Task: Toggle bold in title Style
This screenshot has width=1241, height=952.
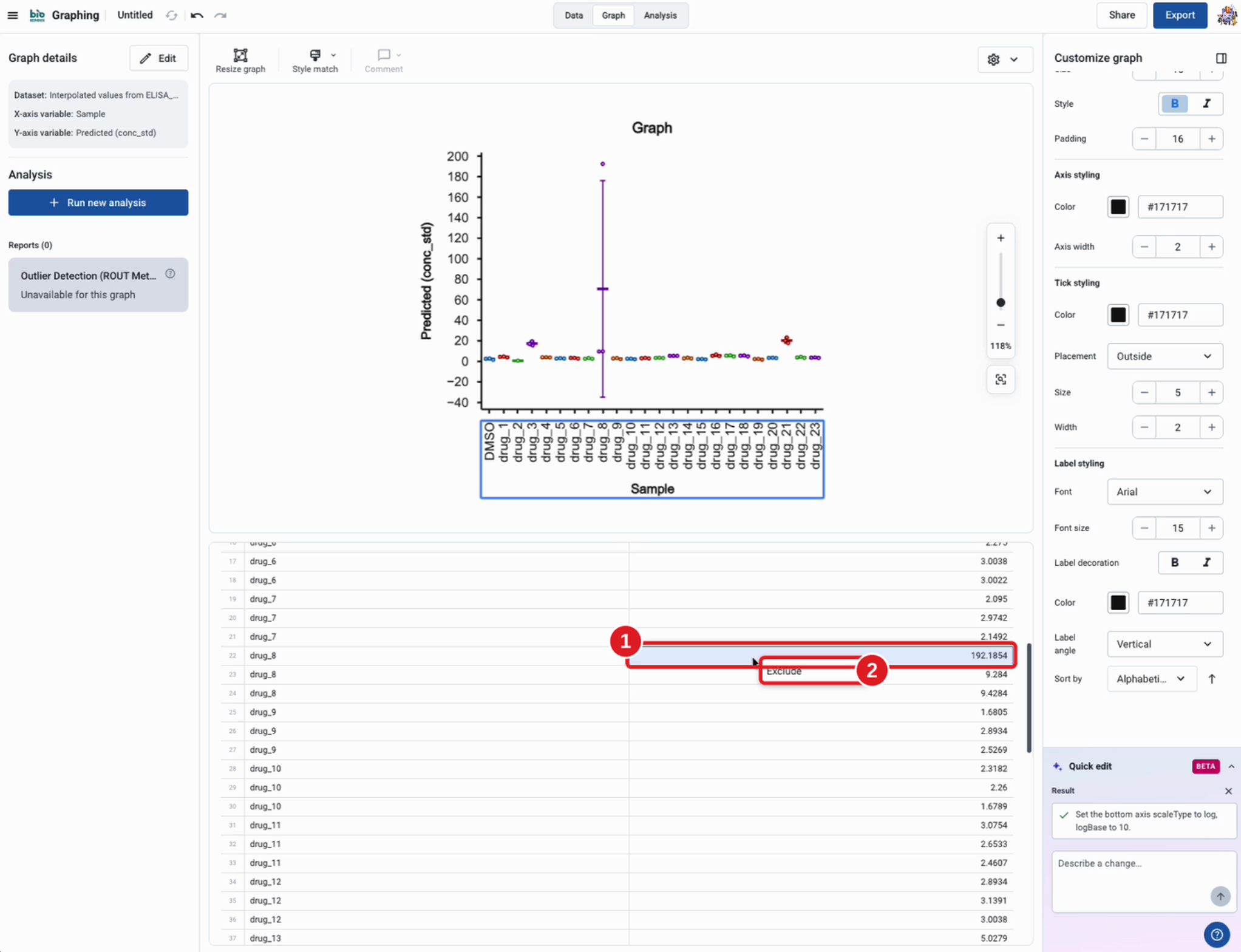Action: coord(1174,104)
